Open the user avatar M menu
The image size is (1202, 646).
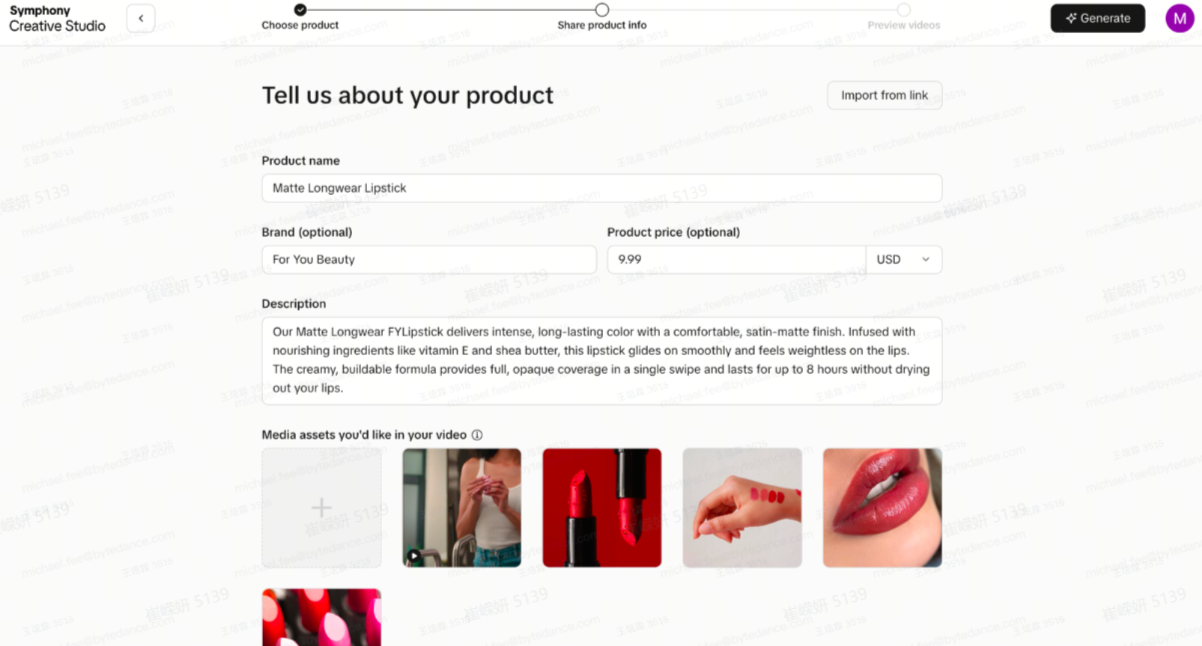(1179, 18)
